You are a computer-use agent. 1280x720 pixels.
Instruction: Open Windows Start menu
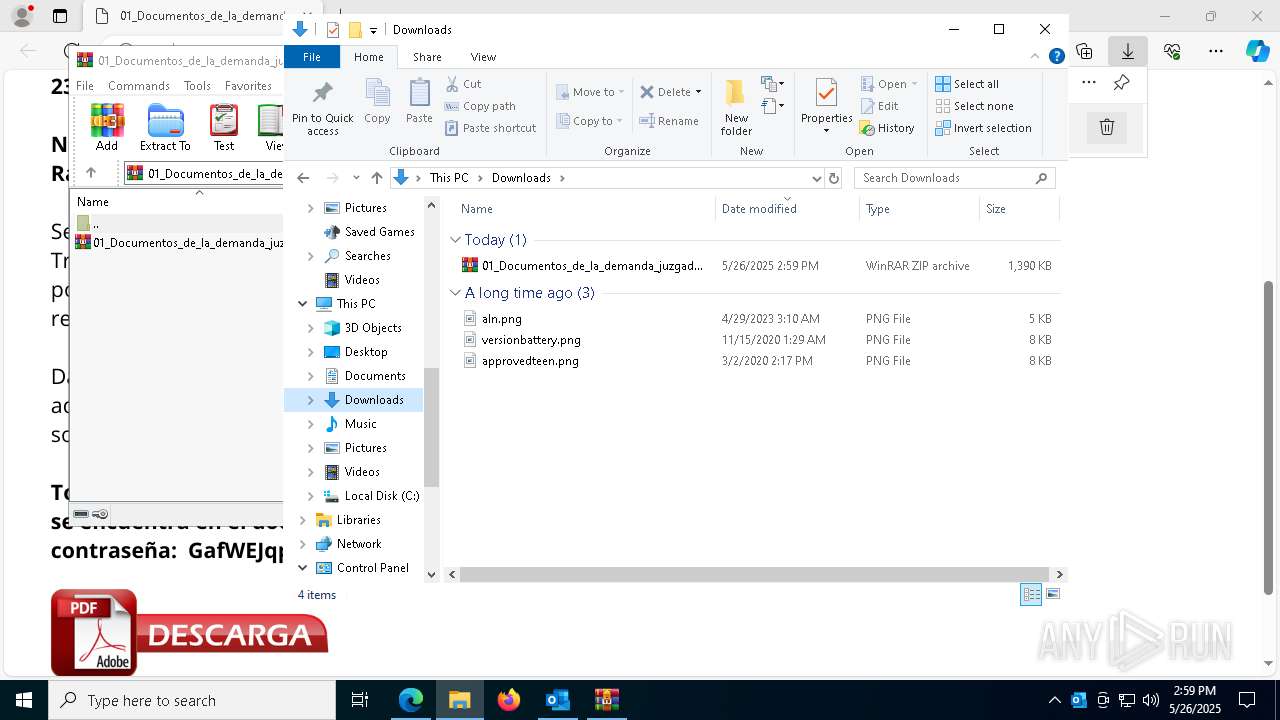pos(24,700)
